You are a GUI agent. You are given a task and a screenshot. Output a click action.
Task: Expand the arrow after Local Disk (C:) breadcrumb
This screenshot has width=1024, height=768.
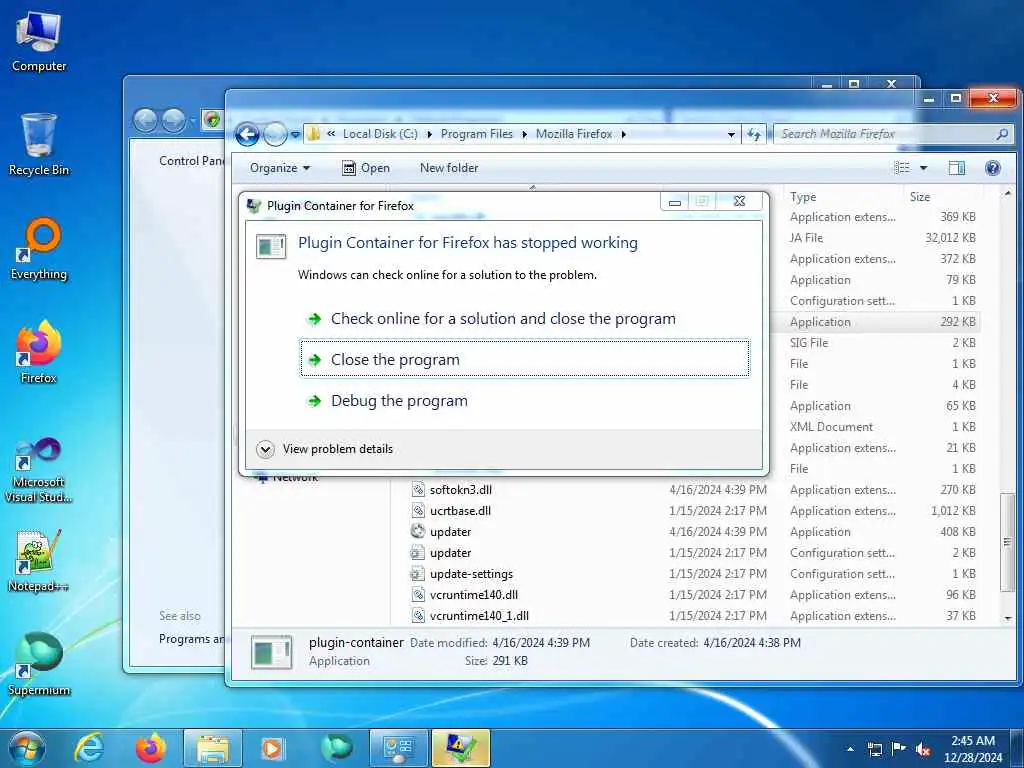pyautogui.click(x=429, y=135)
